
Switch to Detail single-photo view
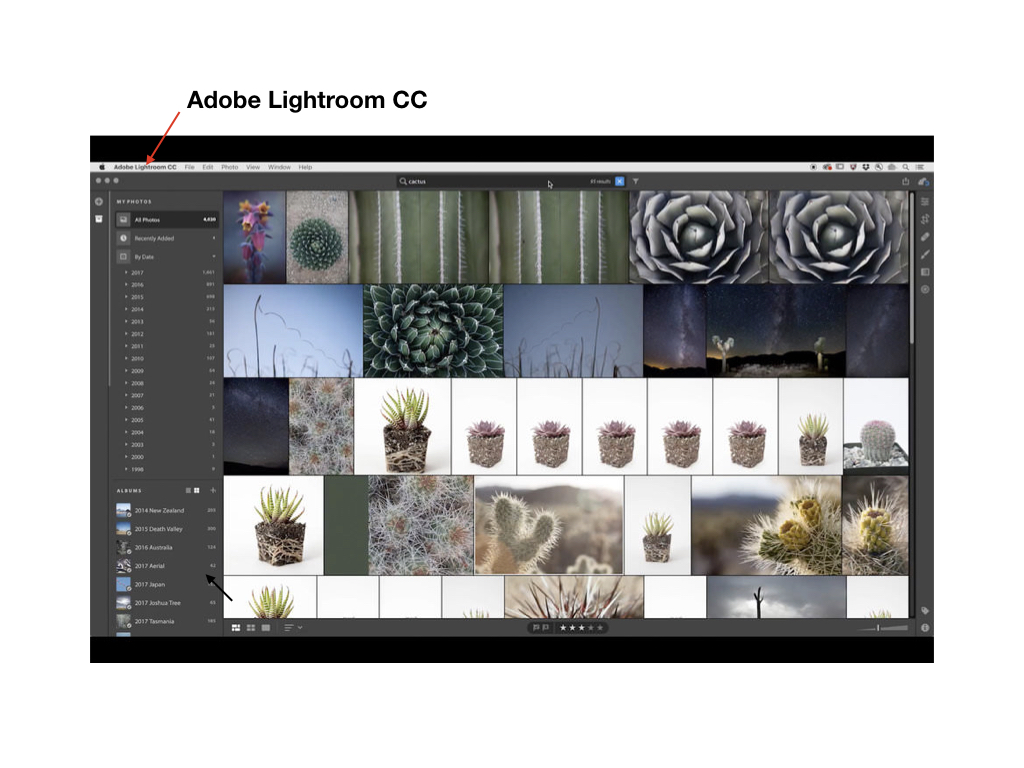click(x=266, y=628)
